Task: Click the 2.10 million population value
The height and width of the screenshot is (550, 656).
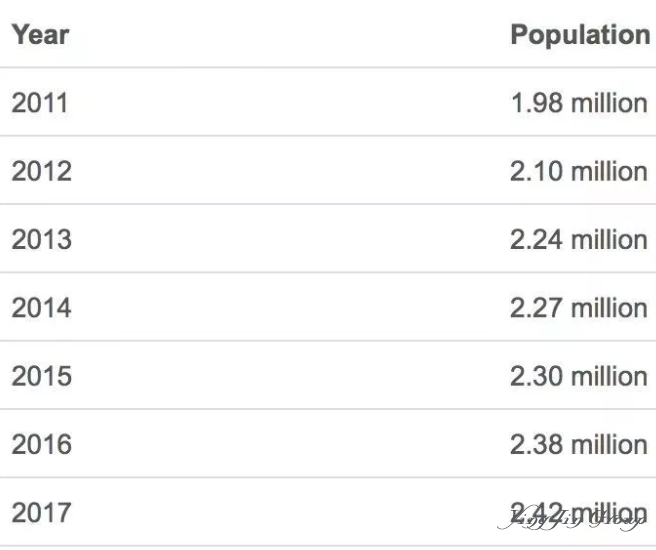Action: [x=579, y=171]
